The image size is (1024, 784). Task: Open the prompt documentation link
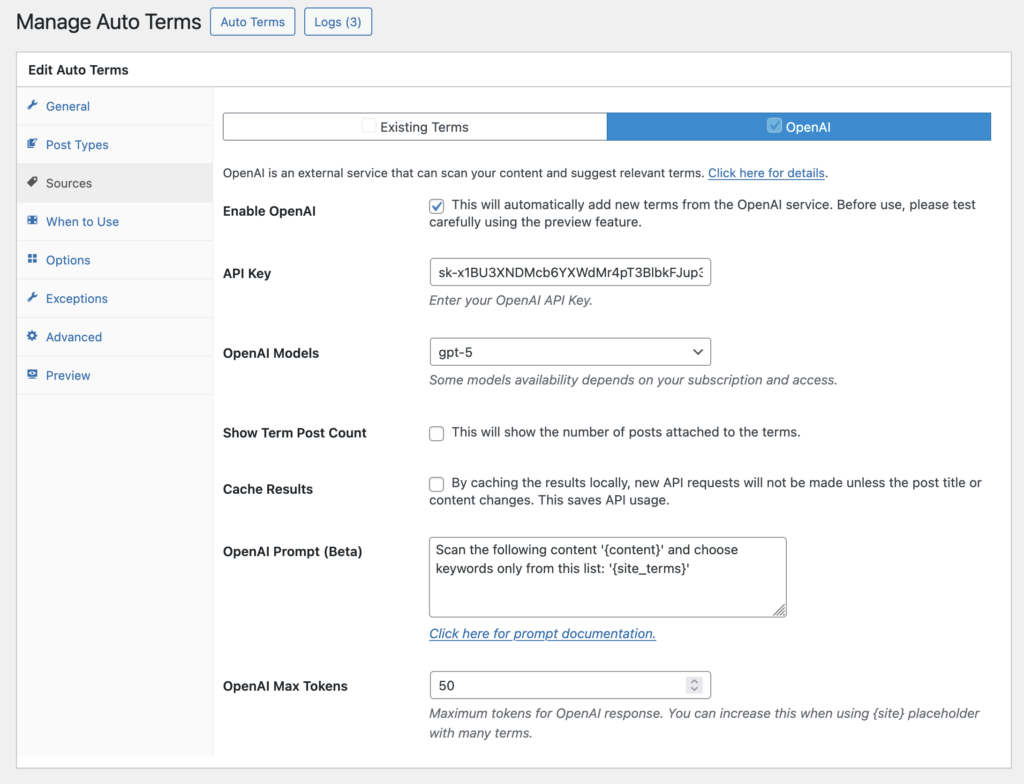542,634
